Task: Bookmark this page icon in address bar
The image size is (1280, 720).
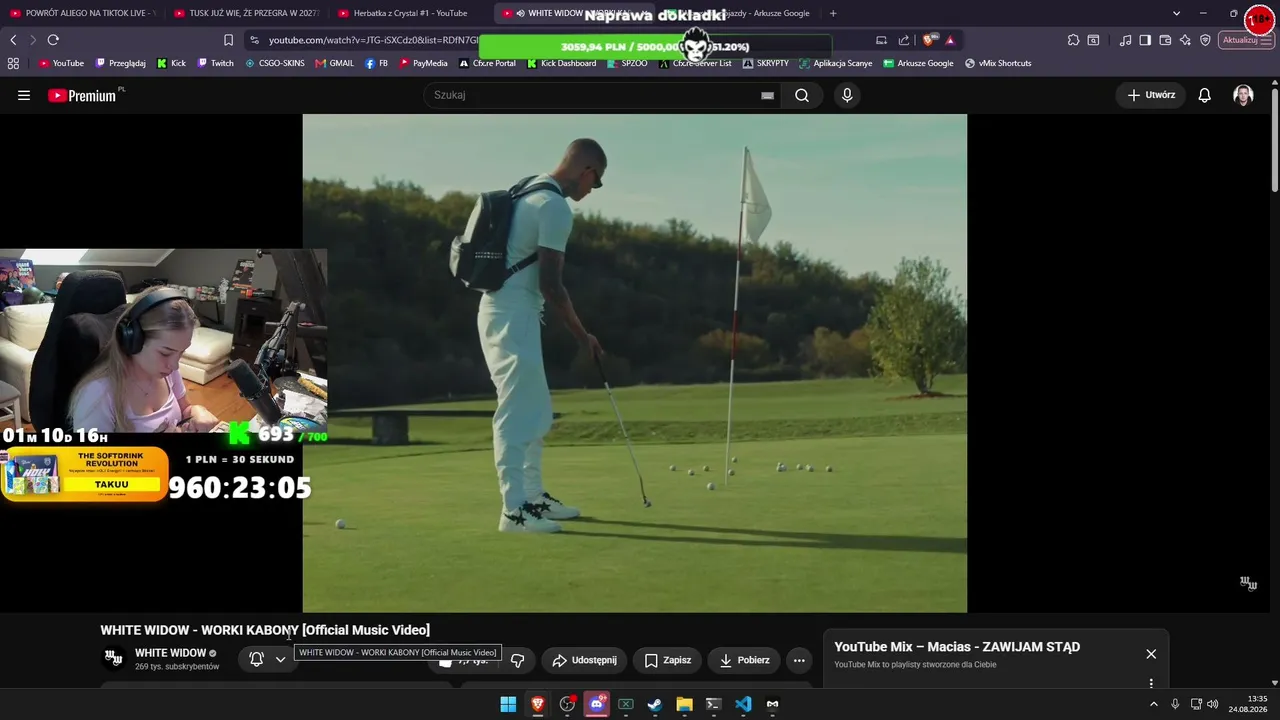Action: [x=228, y=40]
